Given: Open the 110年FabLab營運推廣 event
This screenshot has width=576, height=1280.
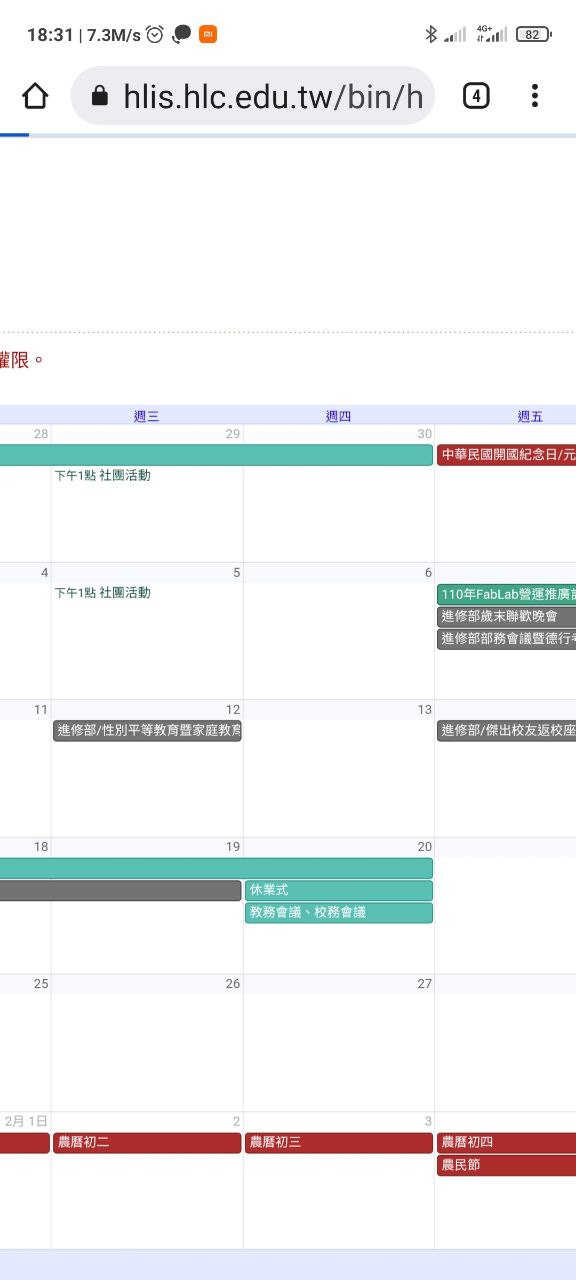Looking at the screenshot, I should tap(506, 594).
